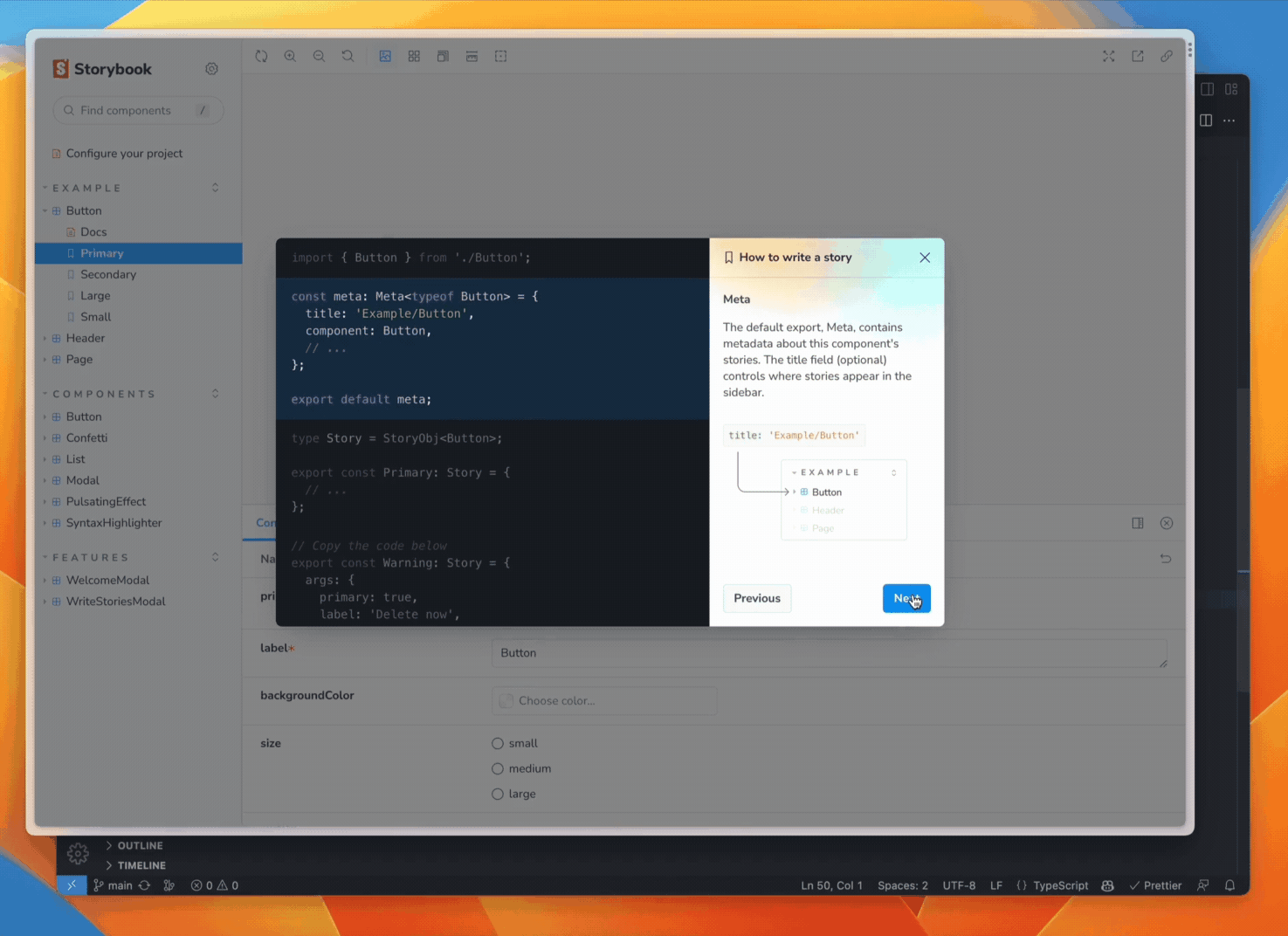Viewport: 1288px width, 936px height.
Task: Split the VS Code editor
Action: pos(1206,120)
